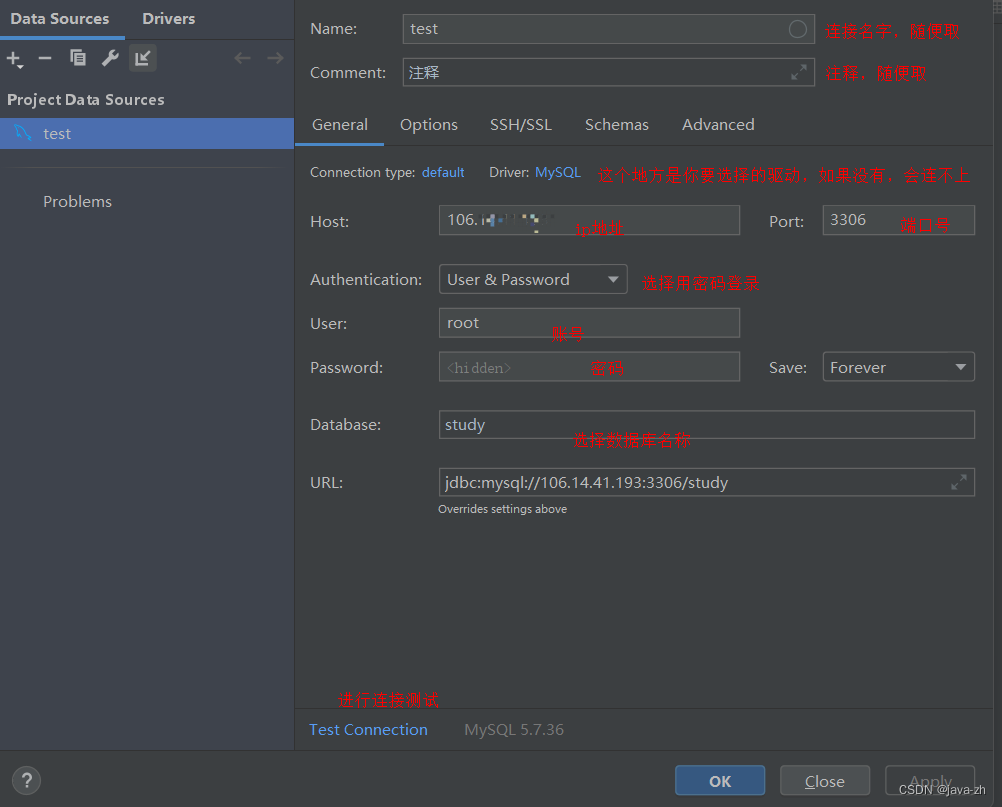Open the Help question mark icon

[x=25, y=780]
